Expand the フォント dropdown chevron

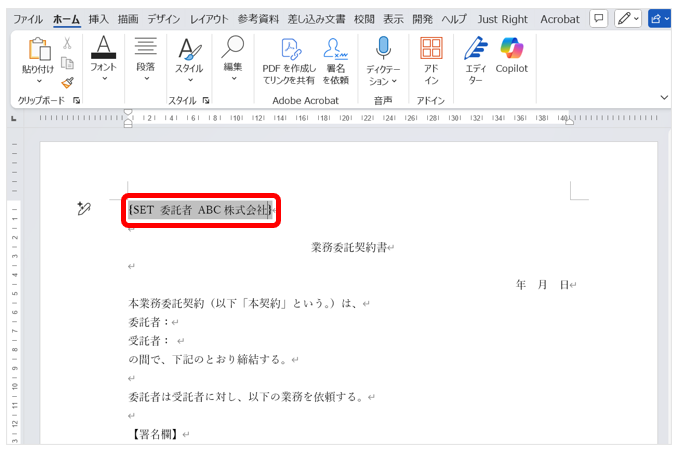[x=104, y=79]
